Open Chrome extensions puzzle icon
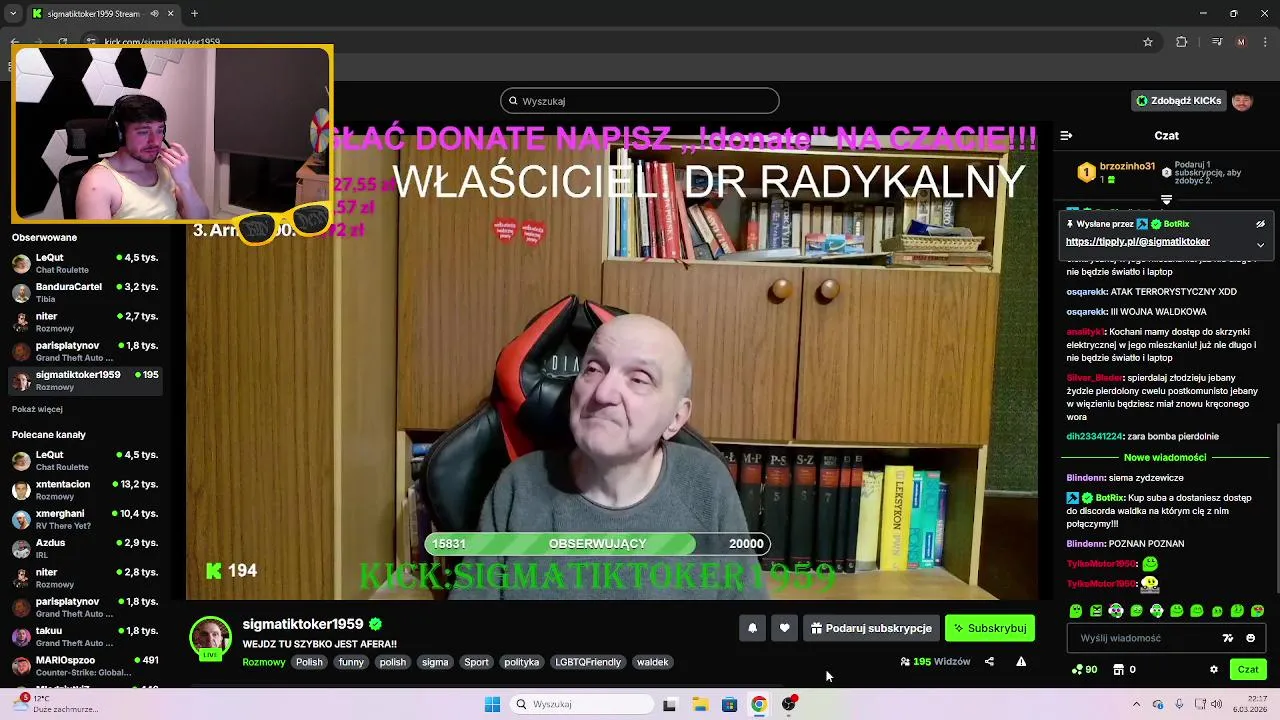The width and height of the screenshot is (1280, 720). 1182,42
